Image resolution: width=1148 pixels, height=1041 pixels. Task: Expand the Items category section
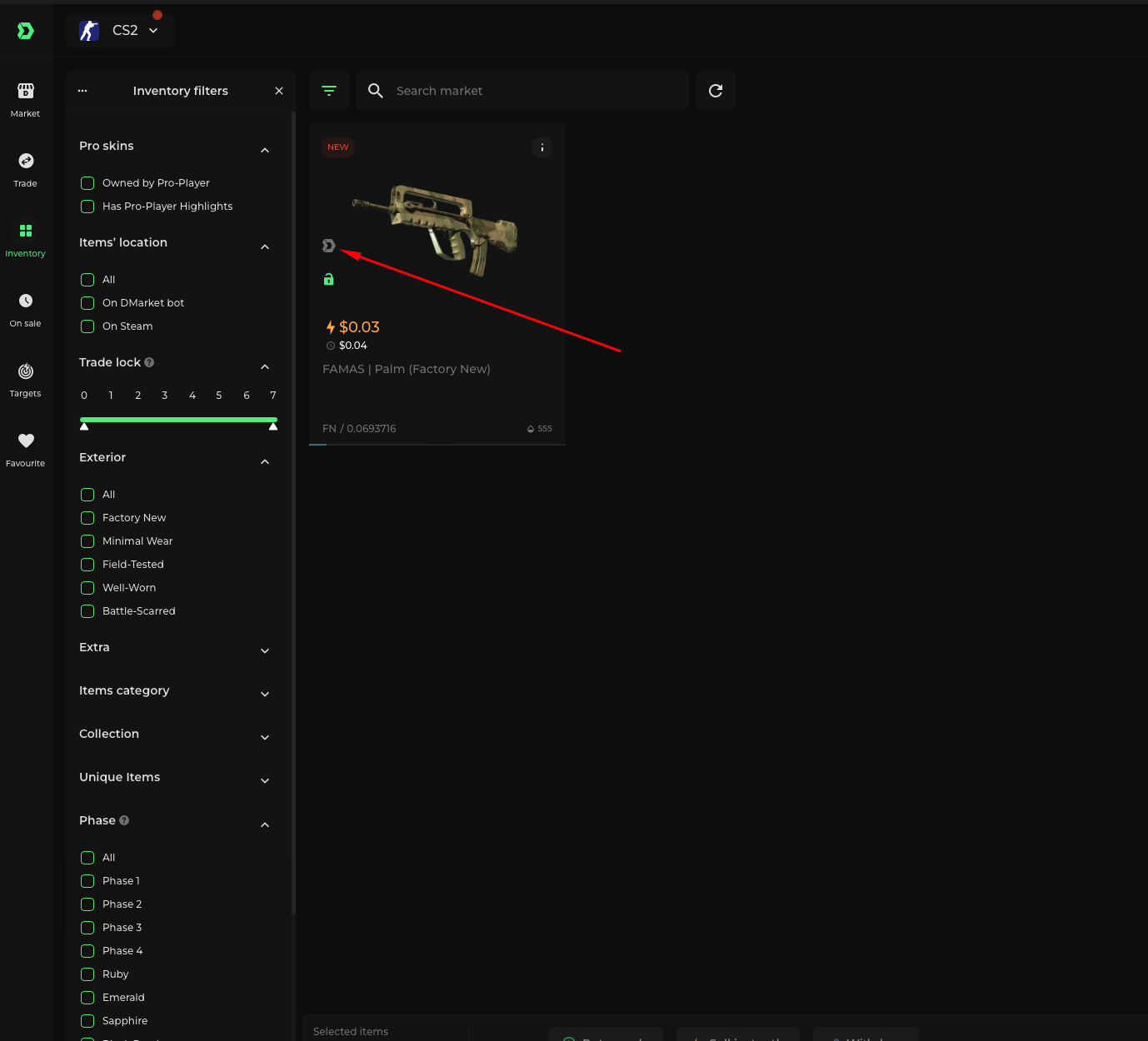tap(265, 695)
